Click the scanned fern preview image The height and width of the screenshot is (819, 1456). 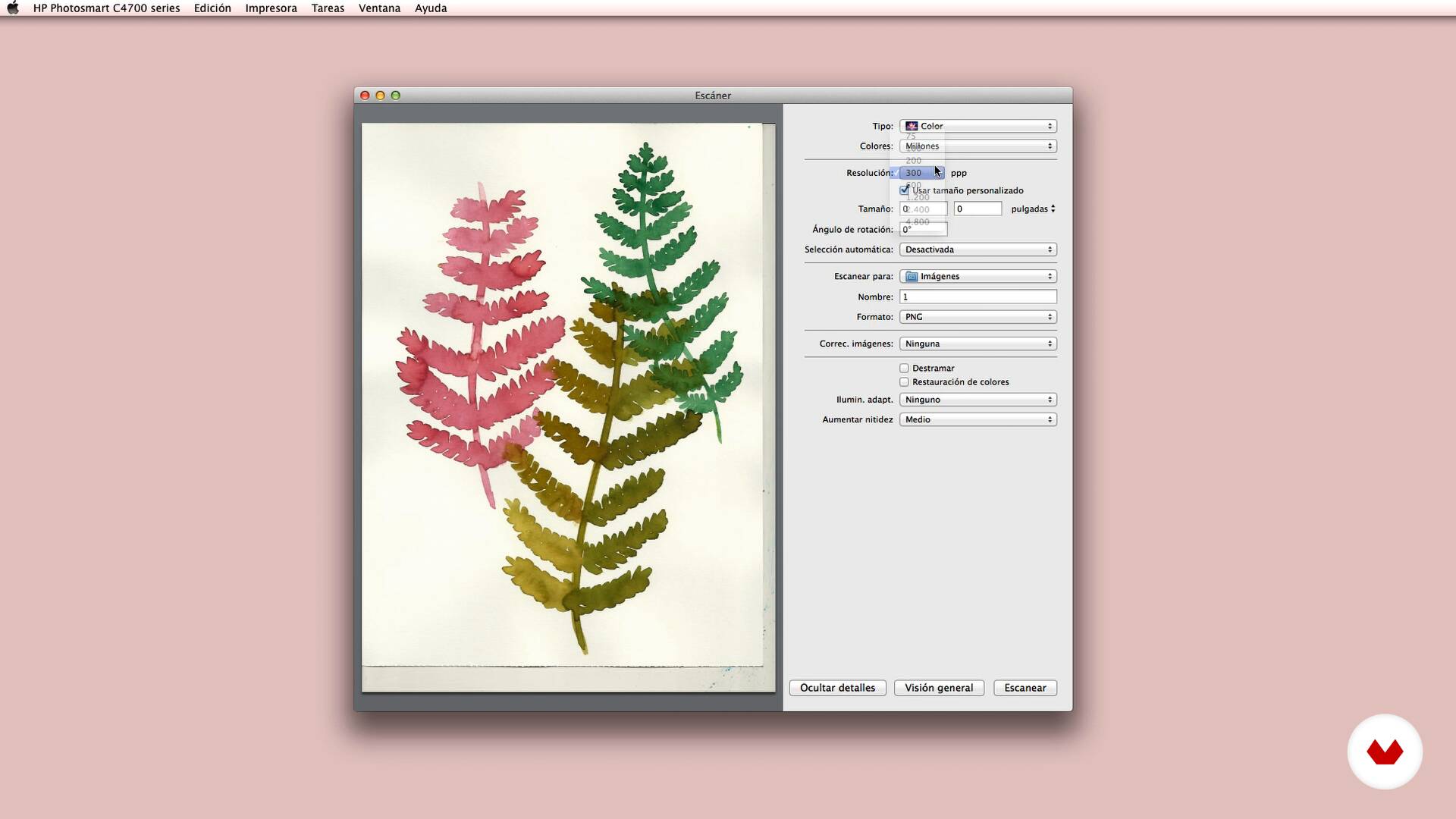point(568,407)
